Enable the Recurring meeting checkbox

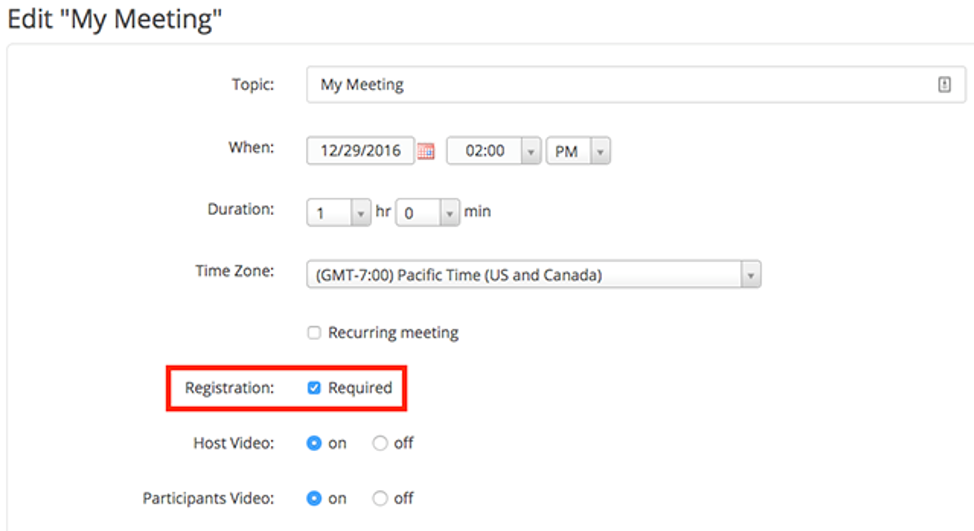point(314,333)
